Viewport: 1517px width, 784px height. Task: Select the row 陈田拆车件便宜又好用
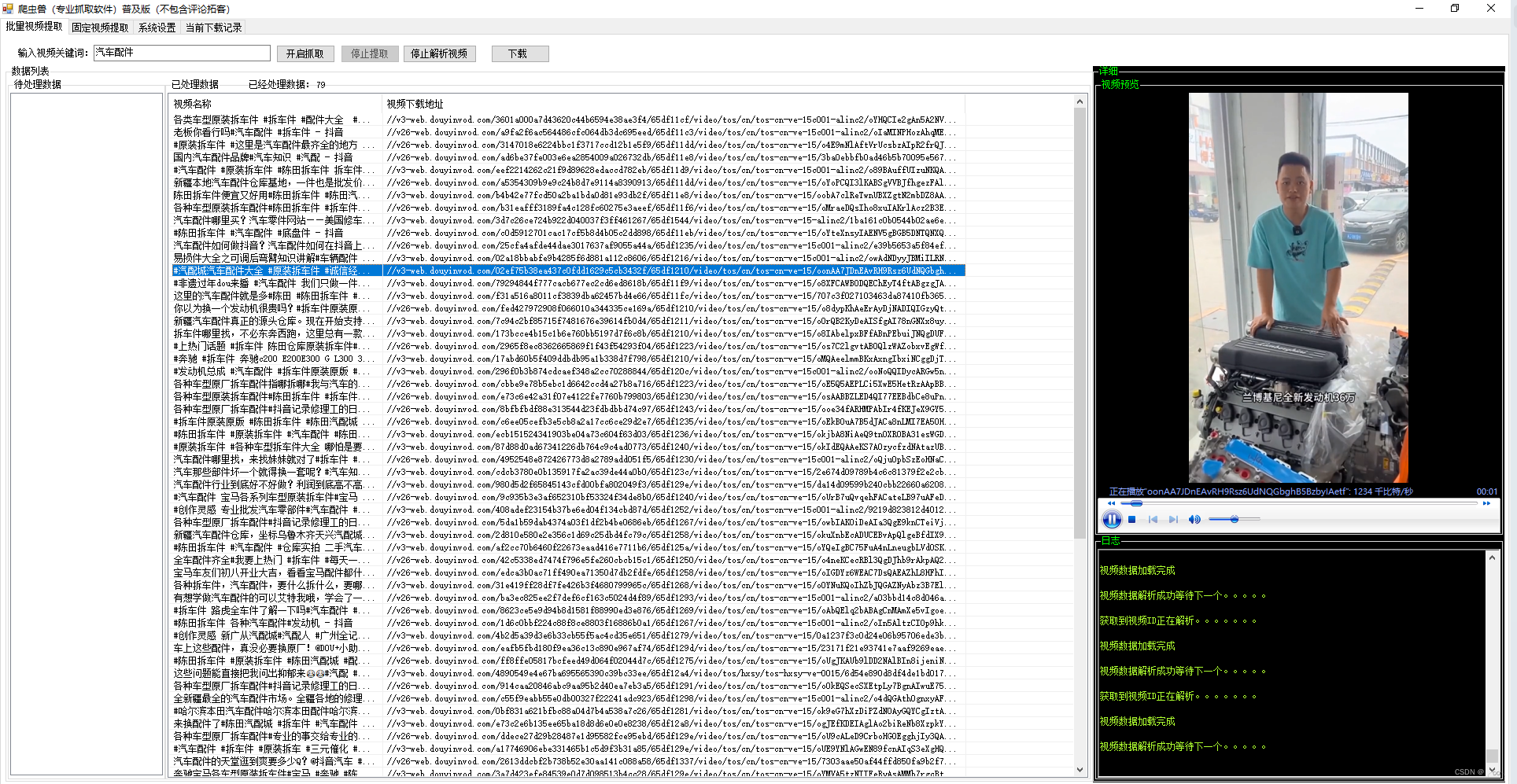point(568,195)
